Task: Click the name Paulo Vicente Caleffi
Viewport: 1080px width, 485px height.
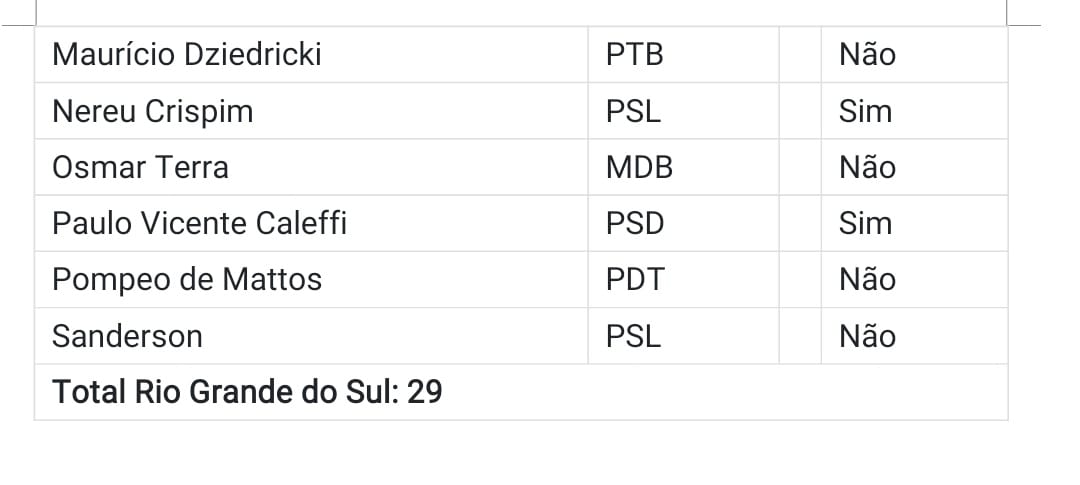Action: pos(200,223)
